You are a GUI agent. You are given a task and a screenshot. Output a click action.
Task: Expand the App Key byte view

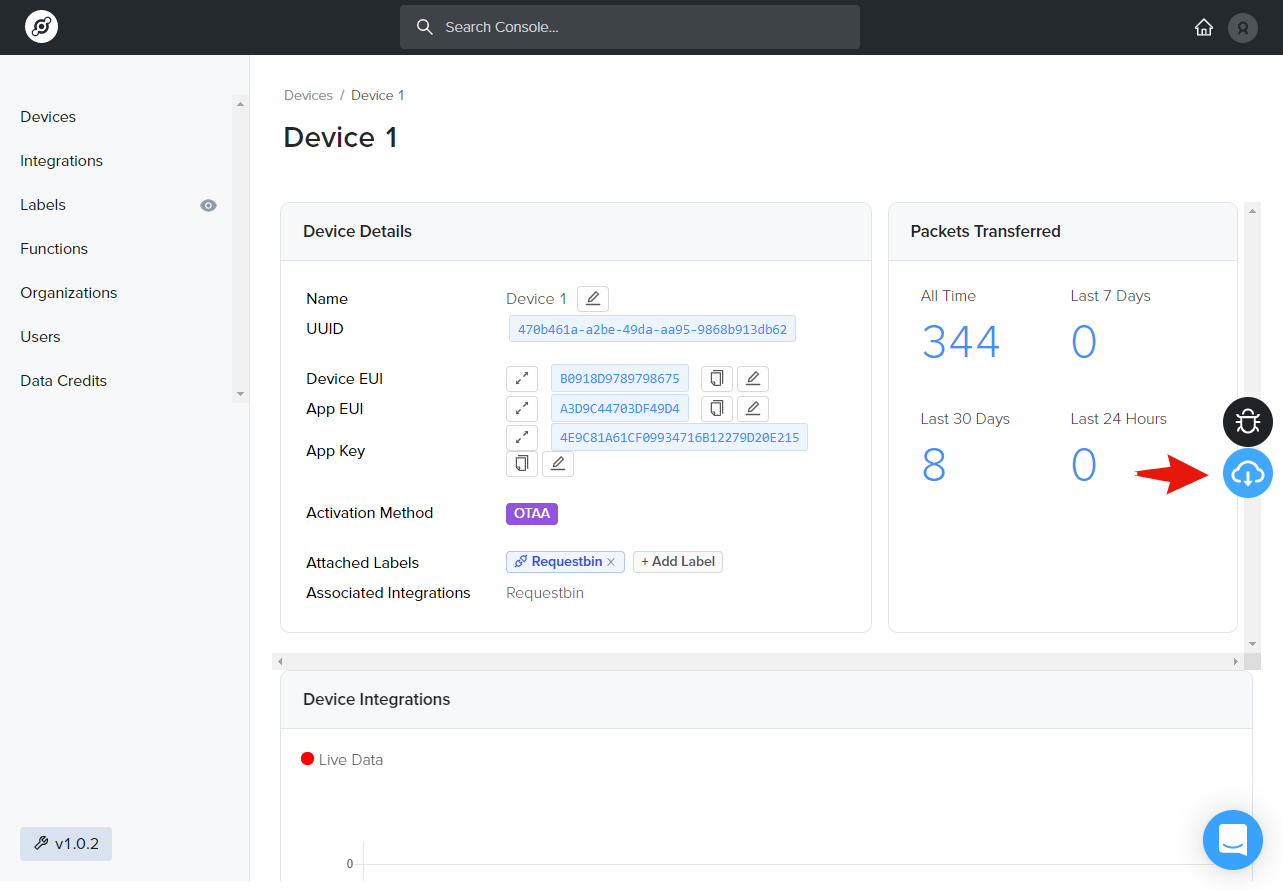tap(522, 438)
